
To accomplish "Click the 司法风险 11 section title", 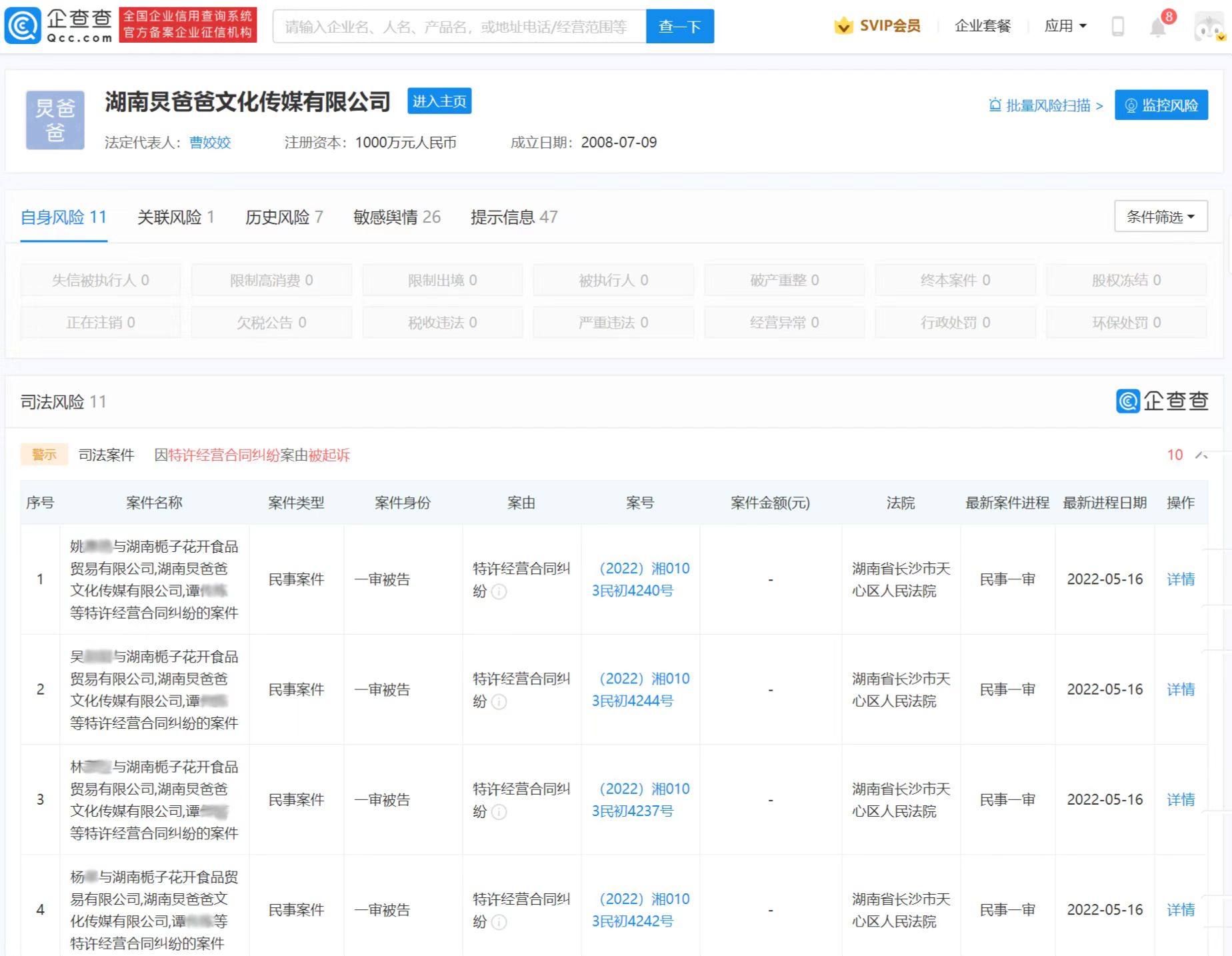I will point(63,402).
